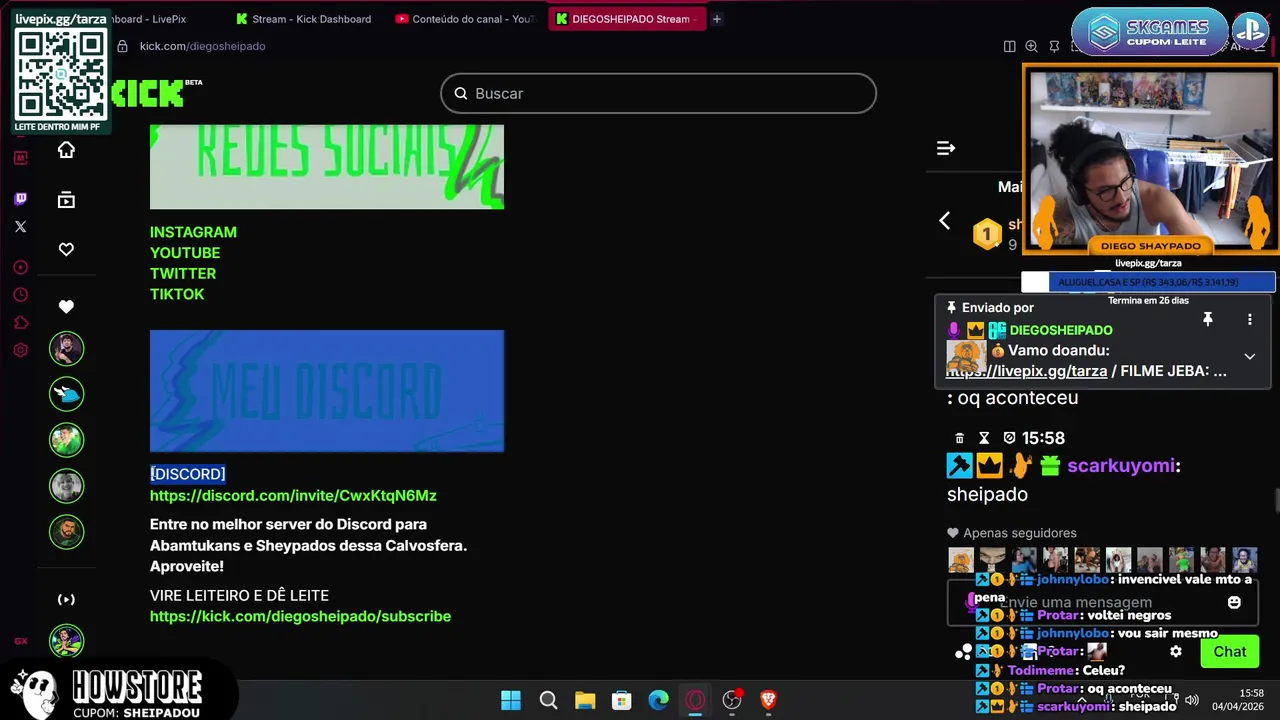Click DIEGOSHEIPADO username in pinned message
The width and height of the screenshot is (1280, 720).
click(x=1061, y=330)
